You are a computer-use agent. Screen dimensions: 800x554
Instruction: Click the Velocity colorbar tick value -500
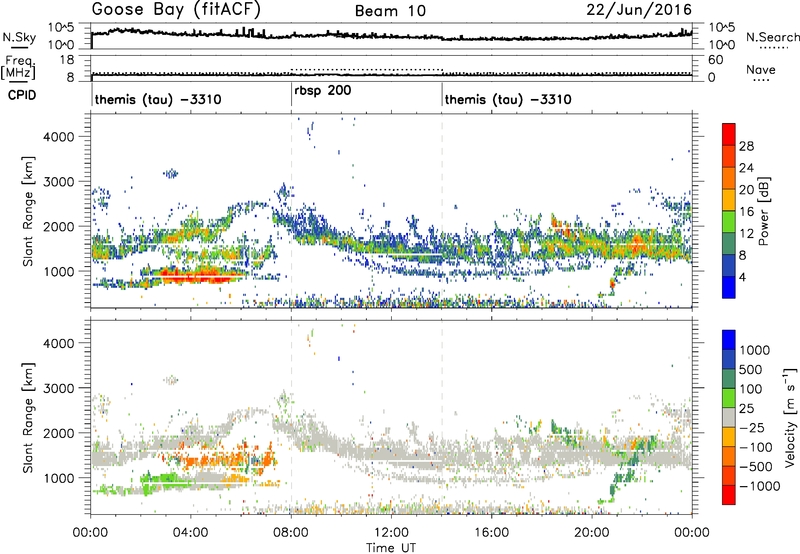coord(756,466)
